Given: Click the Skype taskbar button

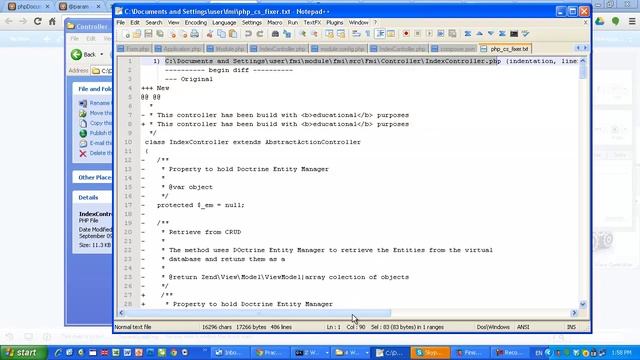Looking at the screenshot, I should pyautogui.click(x=430, y=353).
